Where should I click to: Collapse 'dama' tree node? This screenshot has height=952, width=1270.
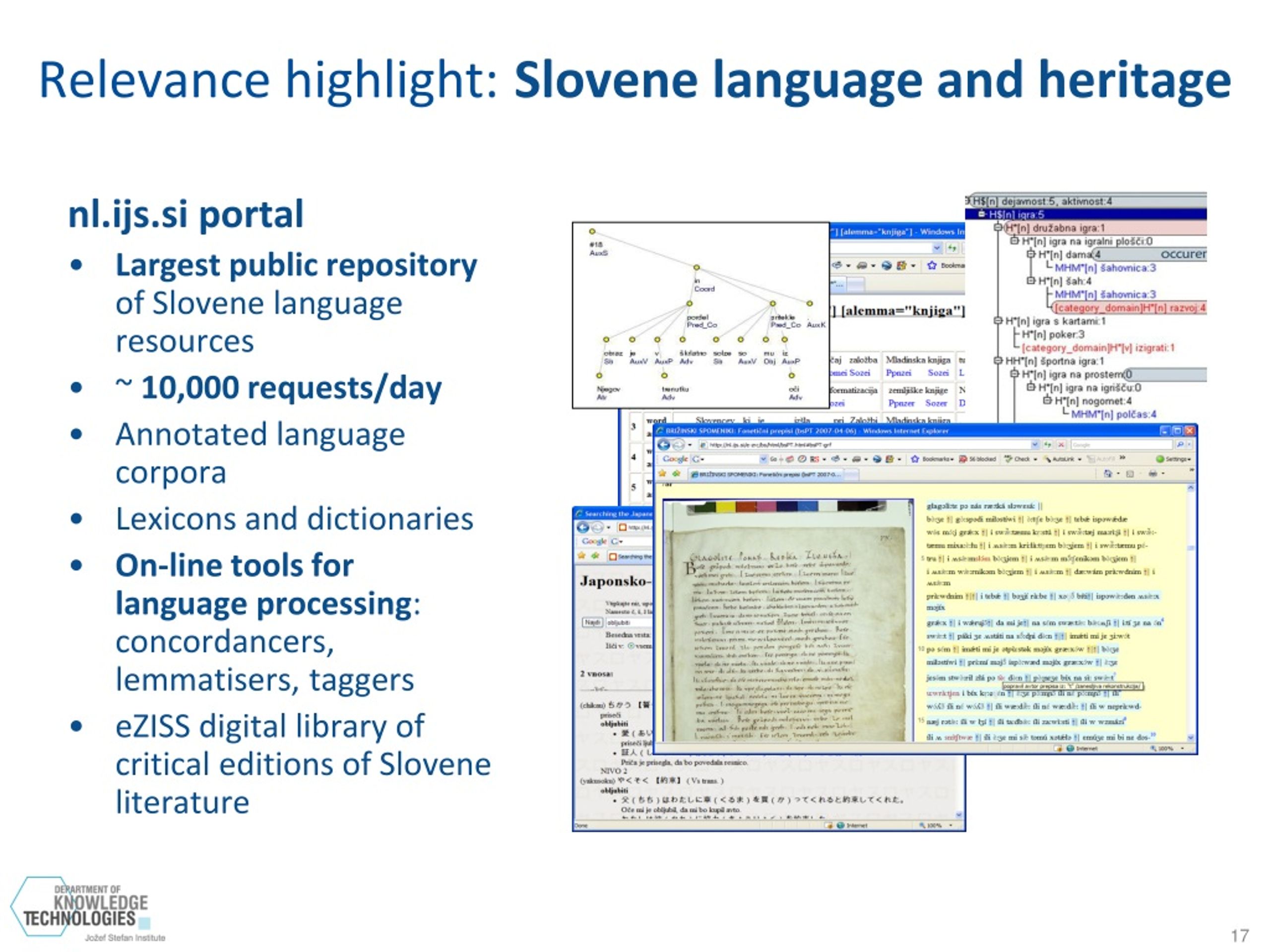(x=1031, y=254)
